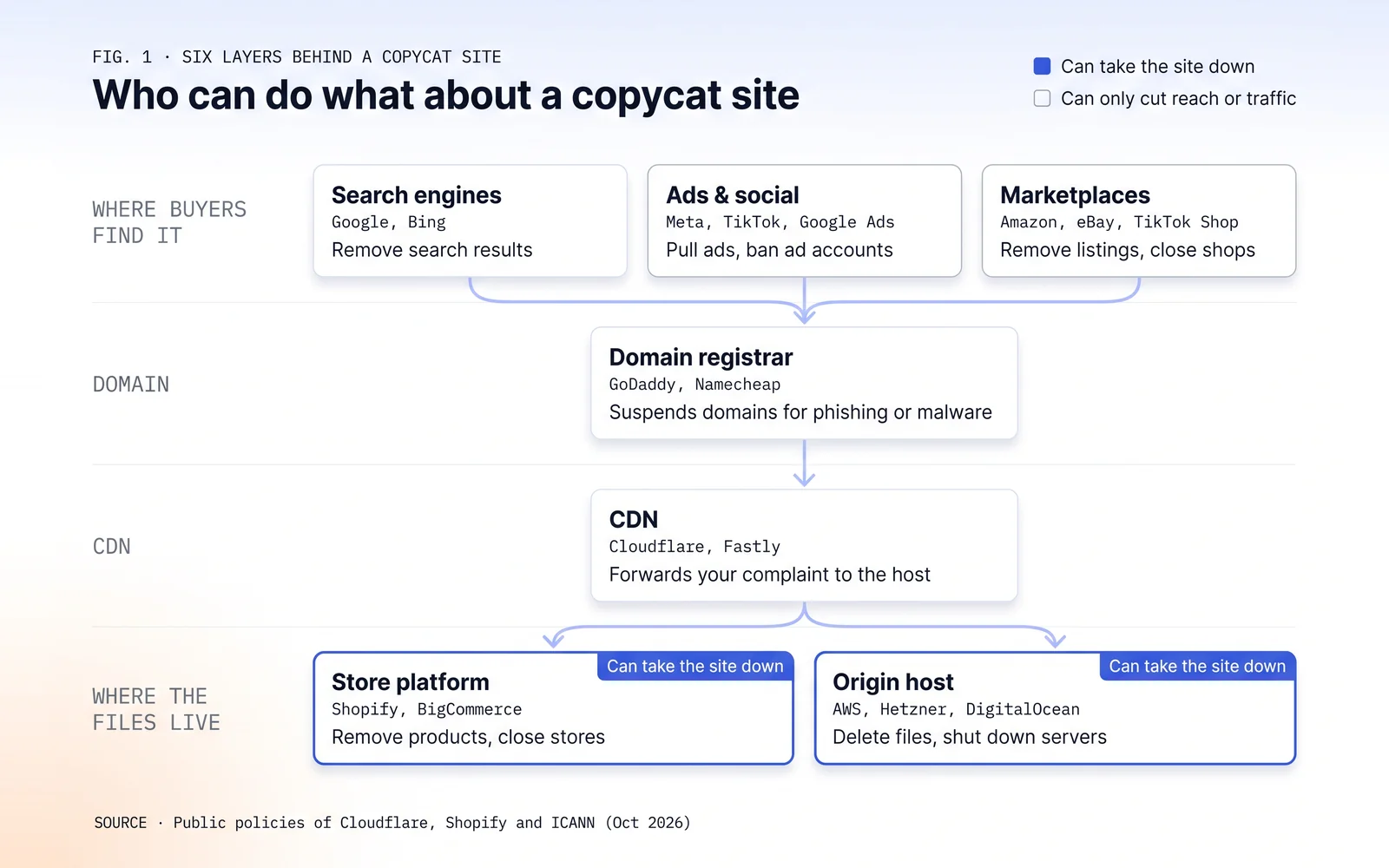Image resolution: width=1389 pixels, height=868 pixels.
Task: Click 'AWS, Hetzner, DigitalOcean' text
Action: (x=957, y=709)
